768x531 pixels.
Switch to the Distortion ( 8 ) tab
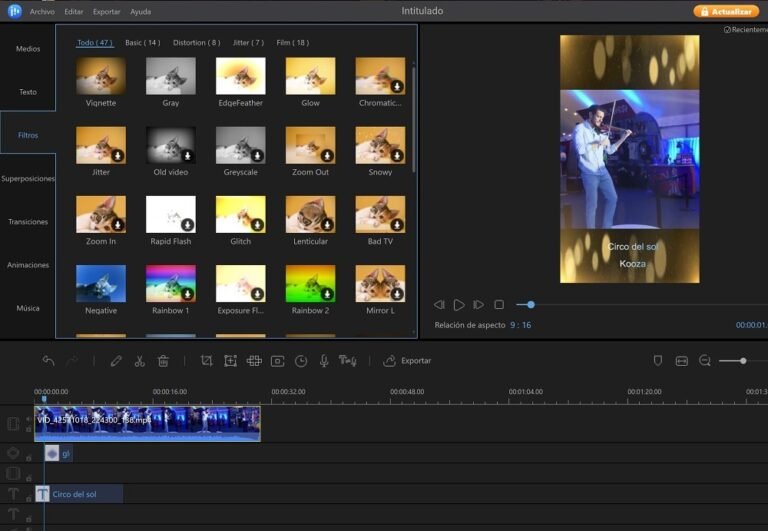[x=196, y=43]
